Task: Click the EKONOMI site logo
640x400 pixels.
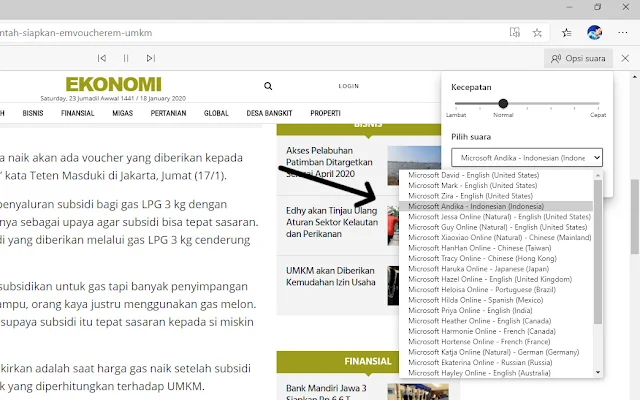Action: [113, 84]
